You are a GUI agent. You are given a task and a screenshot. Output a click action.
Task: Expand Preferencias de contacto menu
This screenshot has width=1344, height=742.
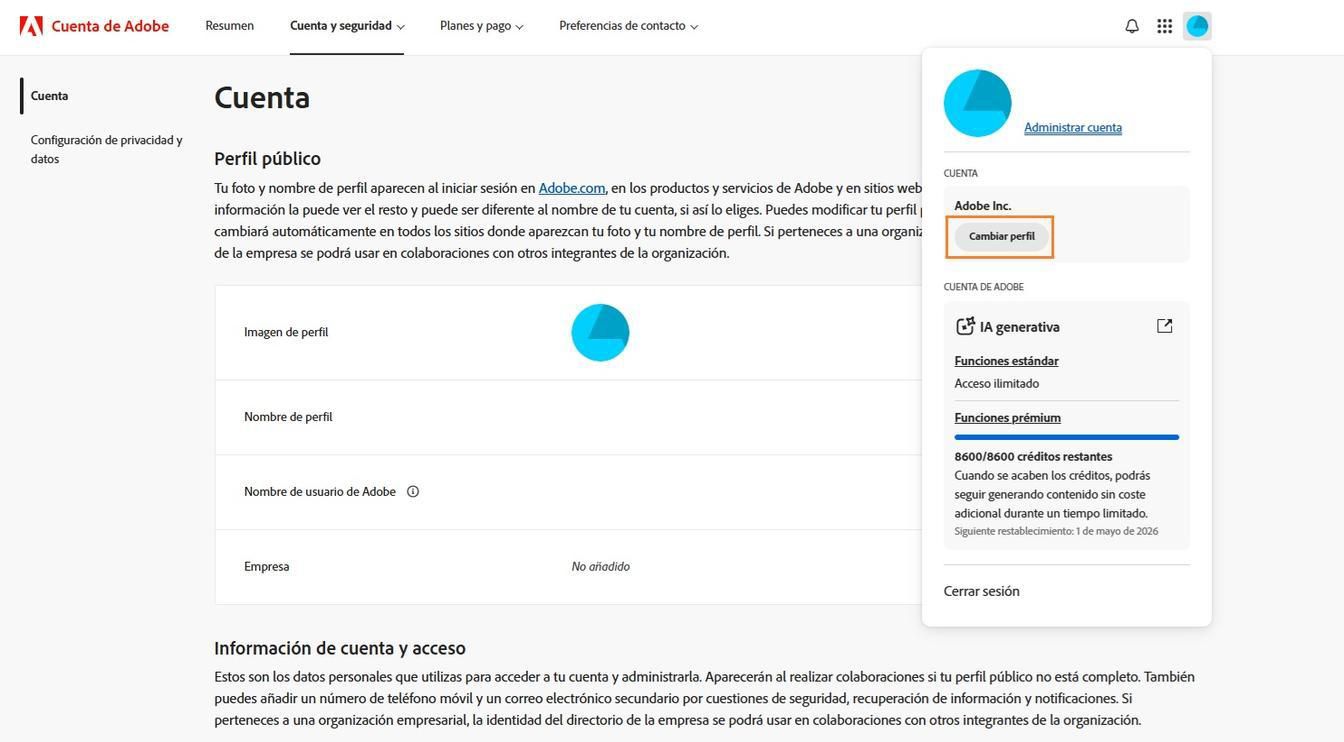click(x=628, y=26)
